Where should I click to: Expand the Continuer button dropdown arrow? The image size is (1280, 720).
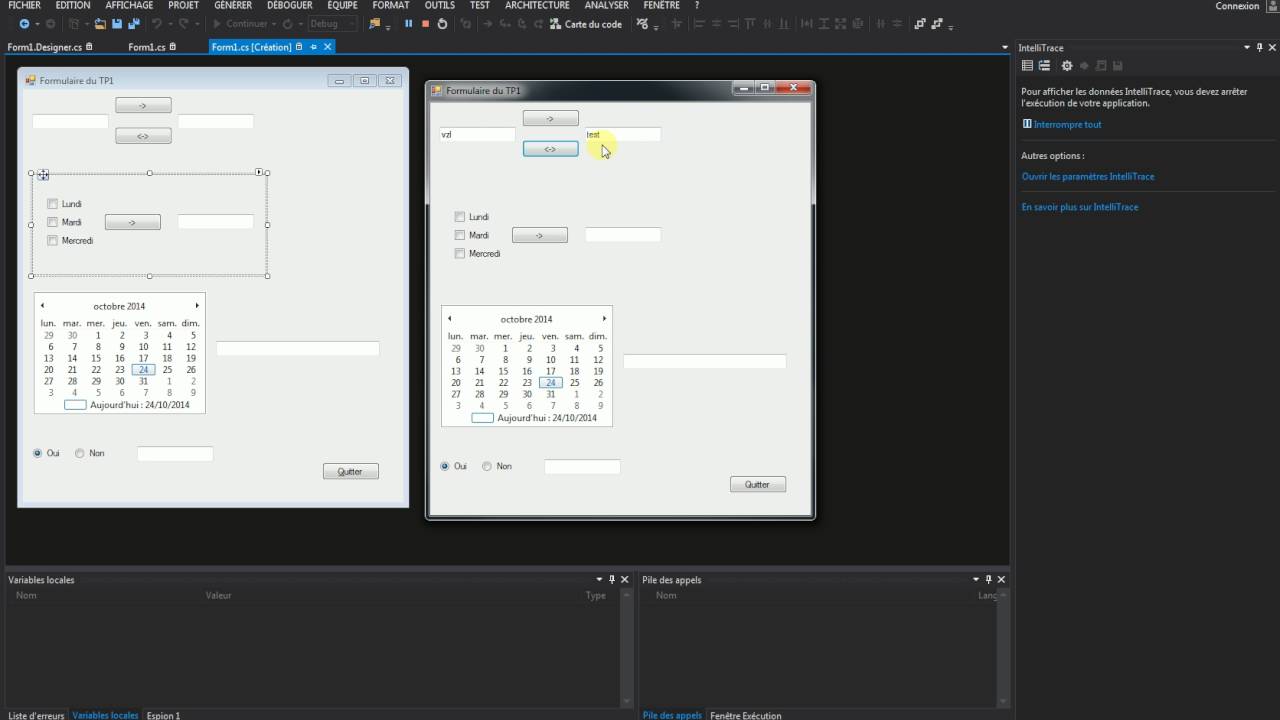pyautogui.click(x=274, y=24)
